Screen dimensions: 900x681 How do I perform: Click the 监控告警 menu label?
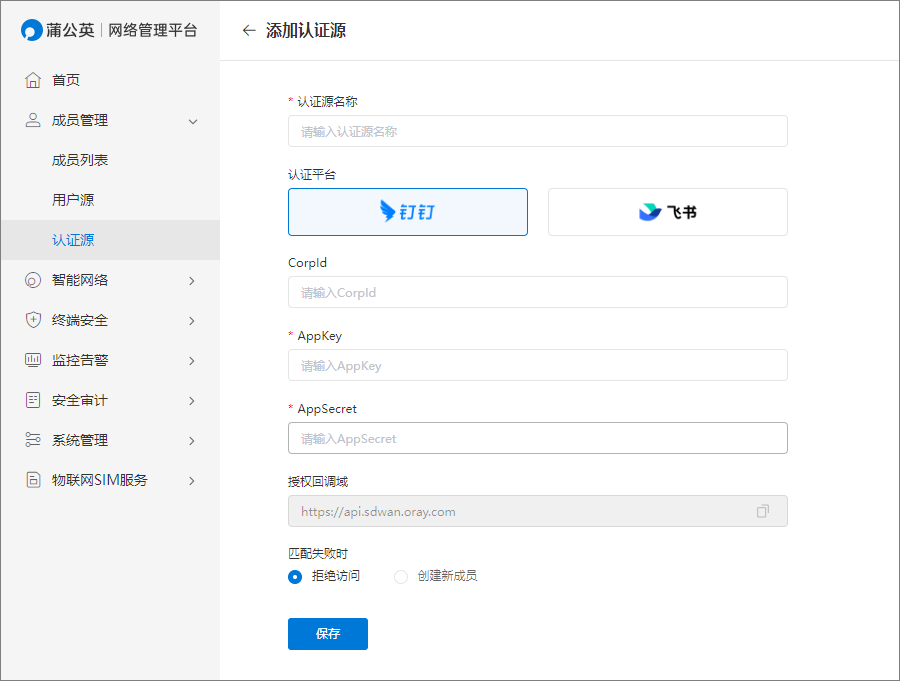[80, 360]
